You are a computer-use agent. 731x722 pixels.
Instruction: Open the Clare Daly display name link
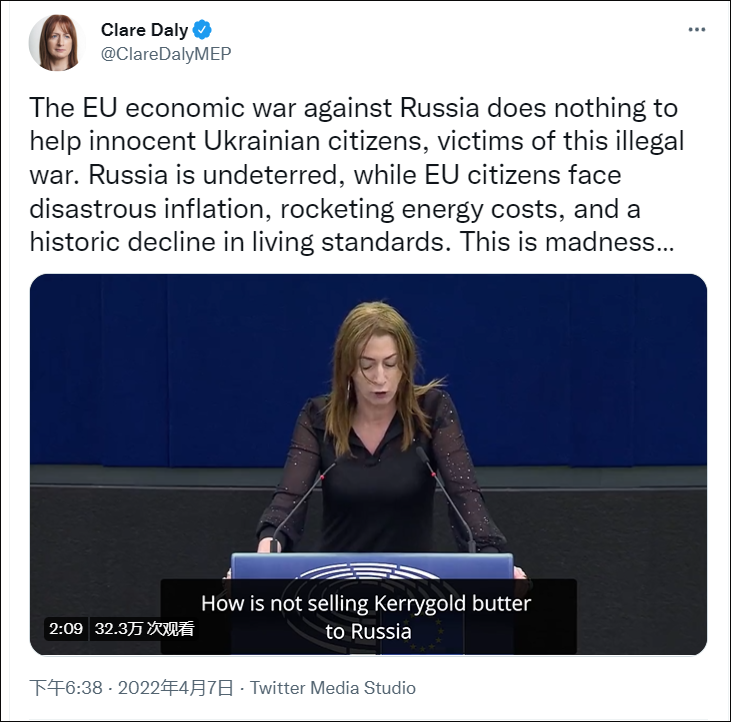click(x=144, y=30)
